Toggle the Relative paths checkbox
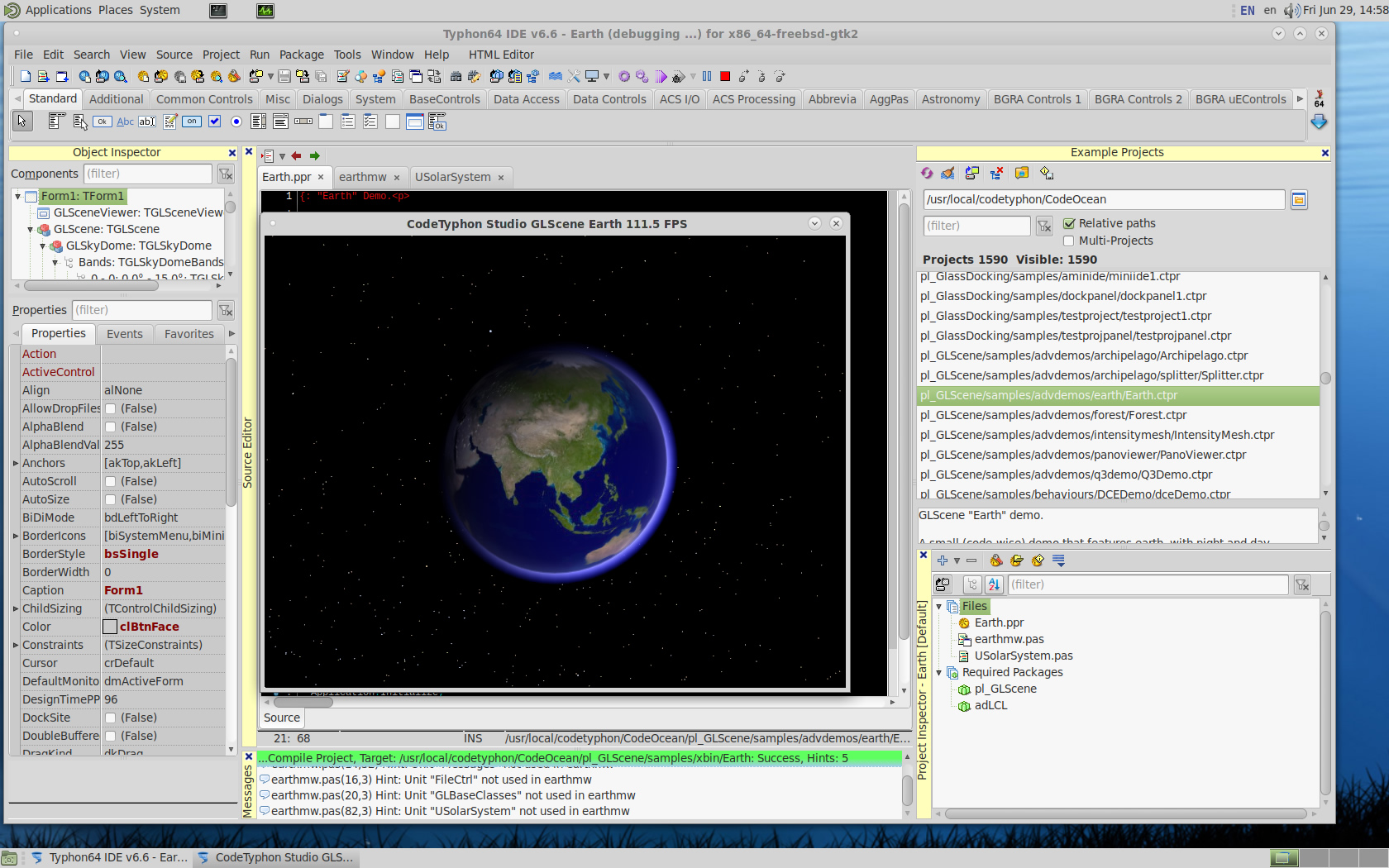This screenshot has width=1389, height=868. (x=1069, y=223)
